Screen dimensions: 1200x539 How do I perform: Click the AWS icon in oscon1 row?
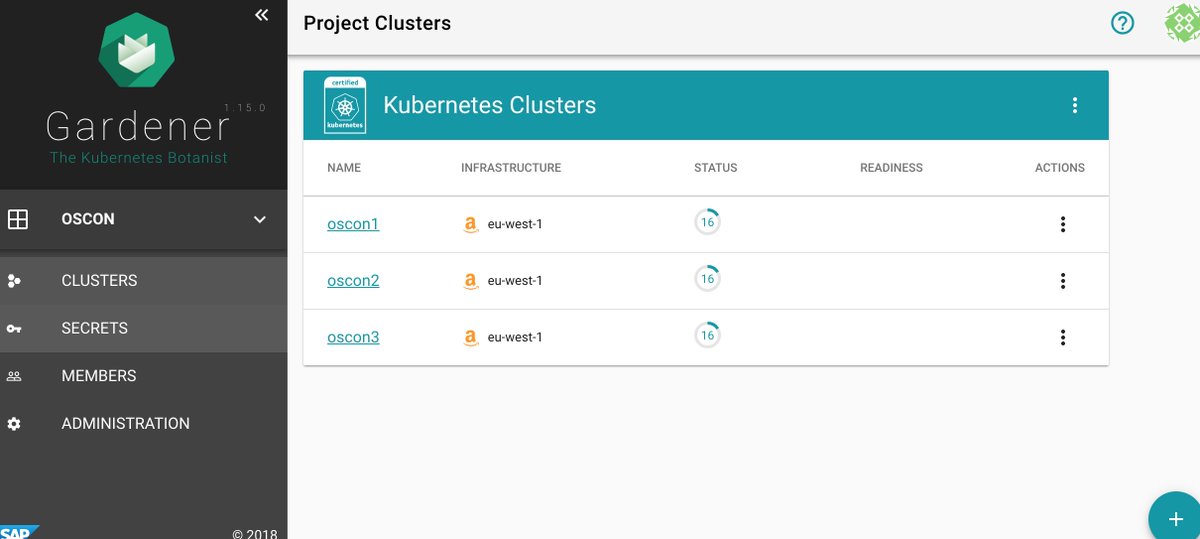pos(471,225)
